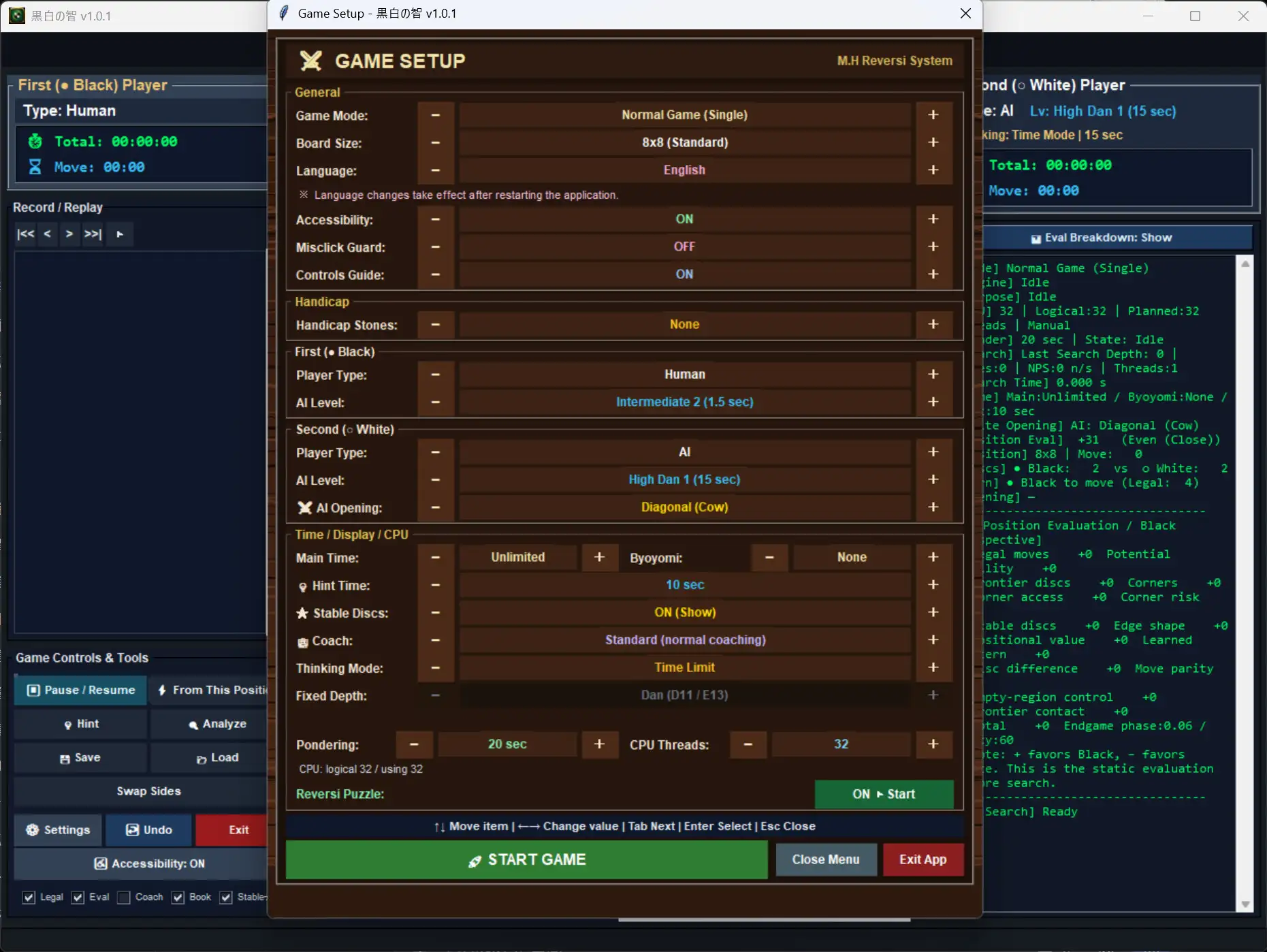Turn off Stable Discs with minus button

point(436,613)
